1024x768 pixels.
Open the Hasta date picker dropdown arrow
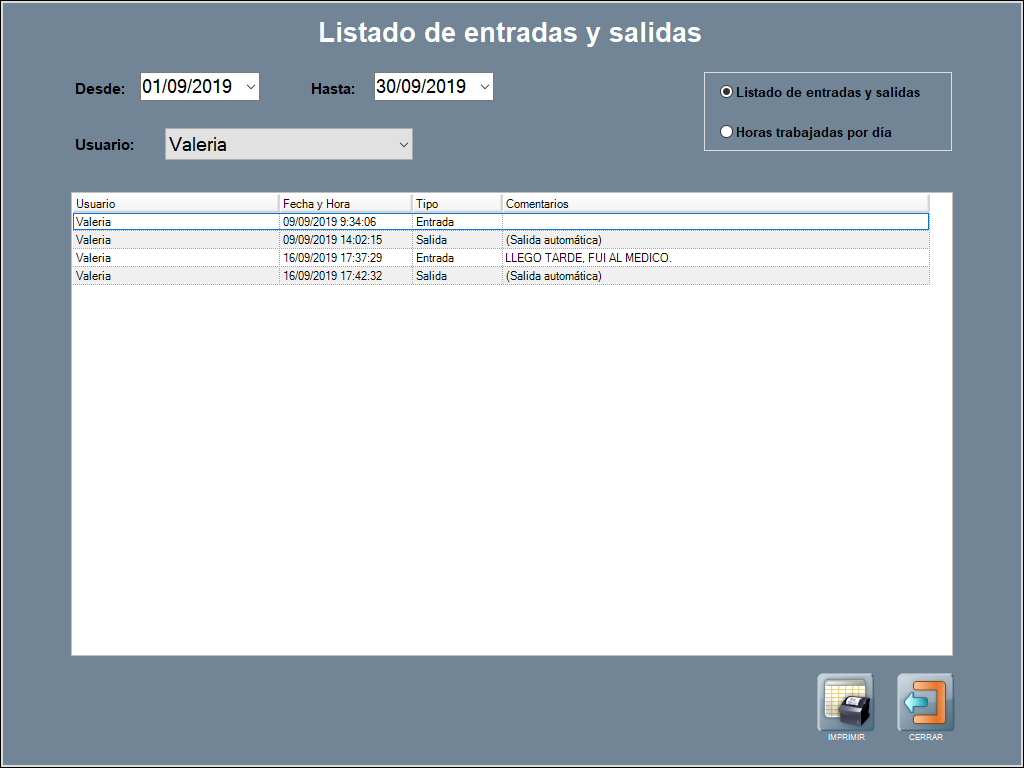485,87
